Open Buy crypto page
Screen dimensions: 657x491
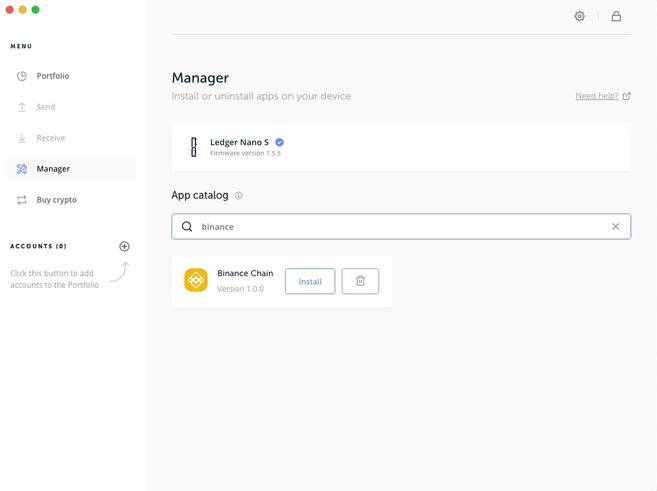(56, 200)
